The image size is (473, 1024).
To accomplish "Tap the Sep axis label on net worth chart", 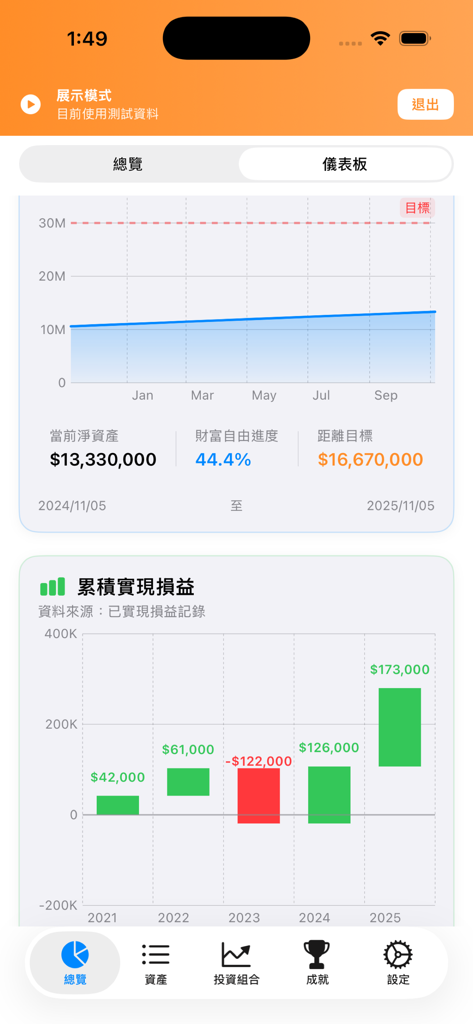I will 385,396.
